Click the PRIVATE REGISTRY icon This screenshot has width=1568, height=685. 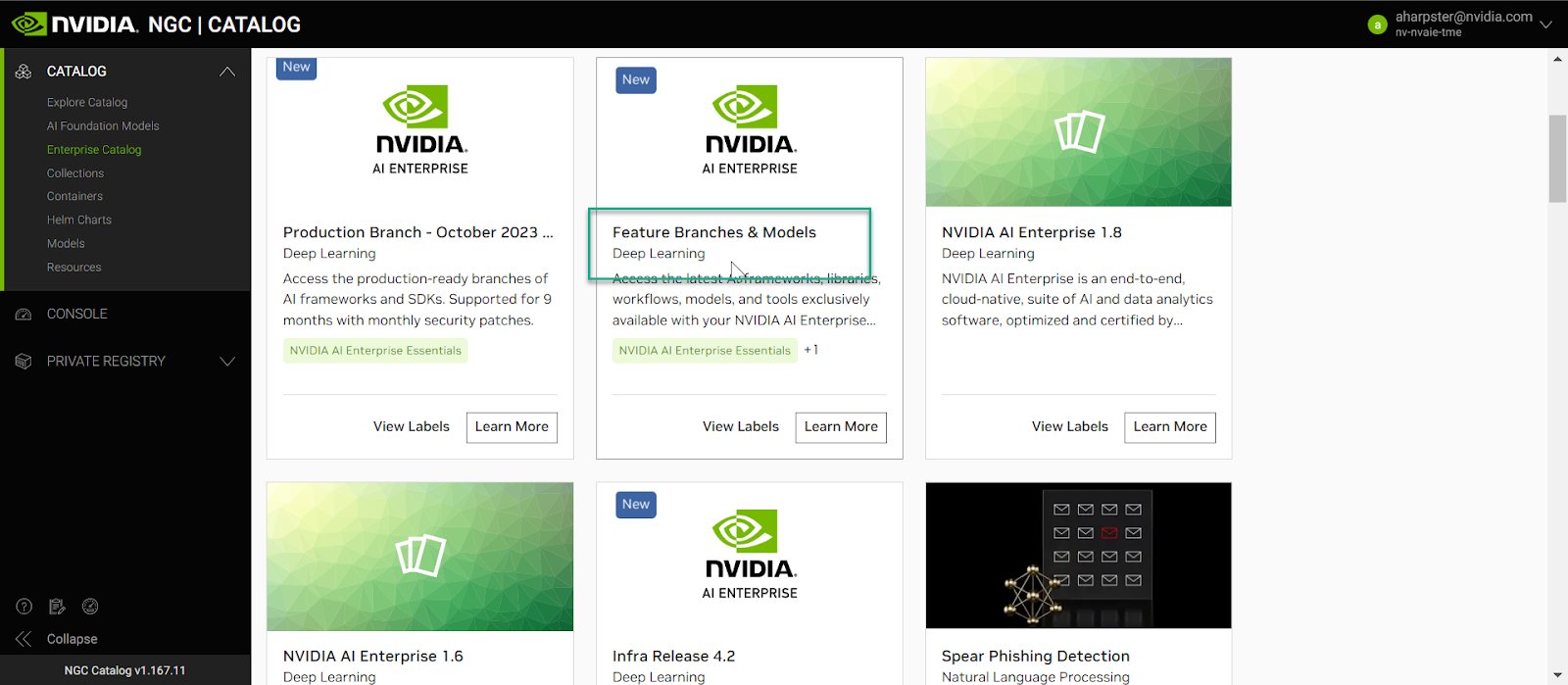pos(24,362)
